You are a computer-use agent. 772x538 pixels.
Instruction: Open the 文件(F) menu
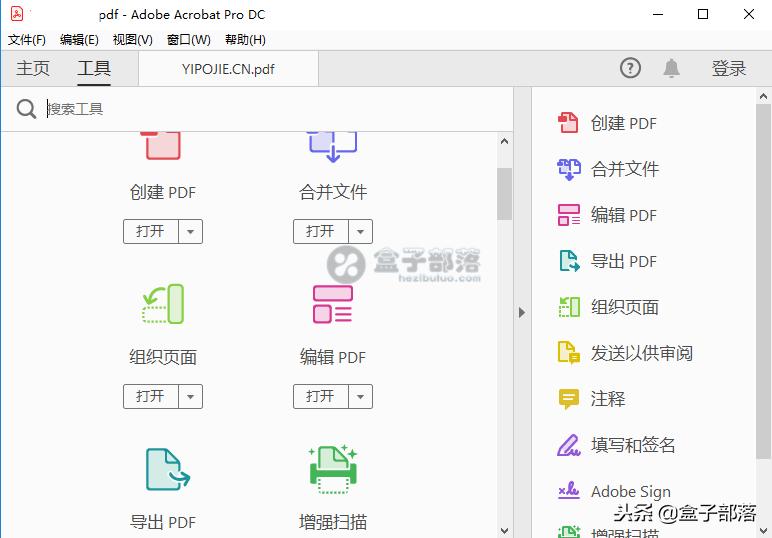coord(27,40)
